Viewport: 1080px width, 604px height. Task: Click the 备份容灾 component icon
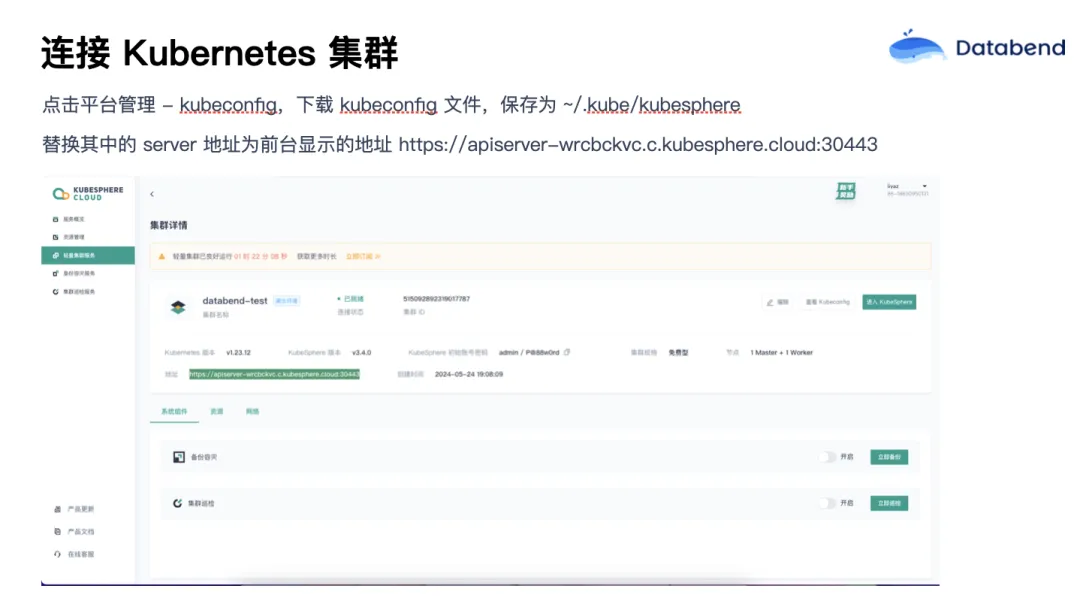click(179, 457)
